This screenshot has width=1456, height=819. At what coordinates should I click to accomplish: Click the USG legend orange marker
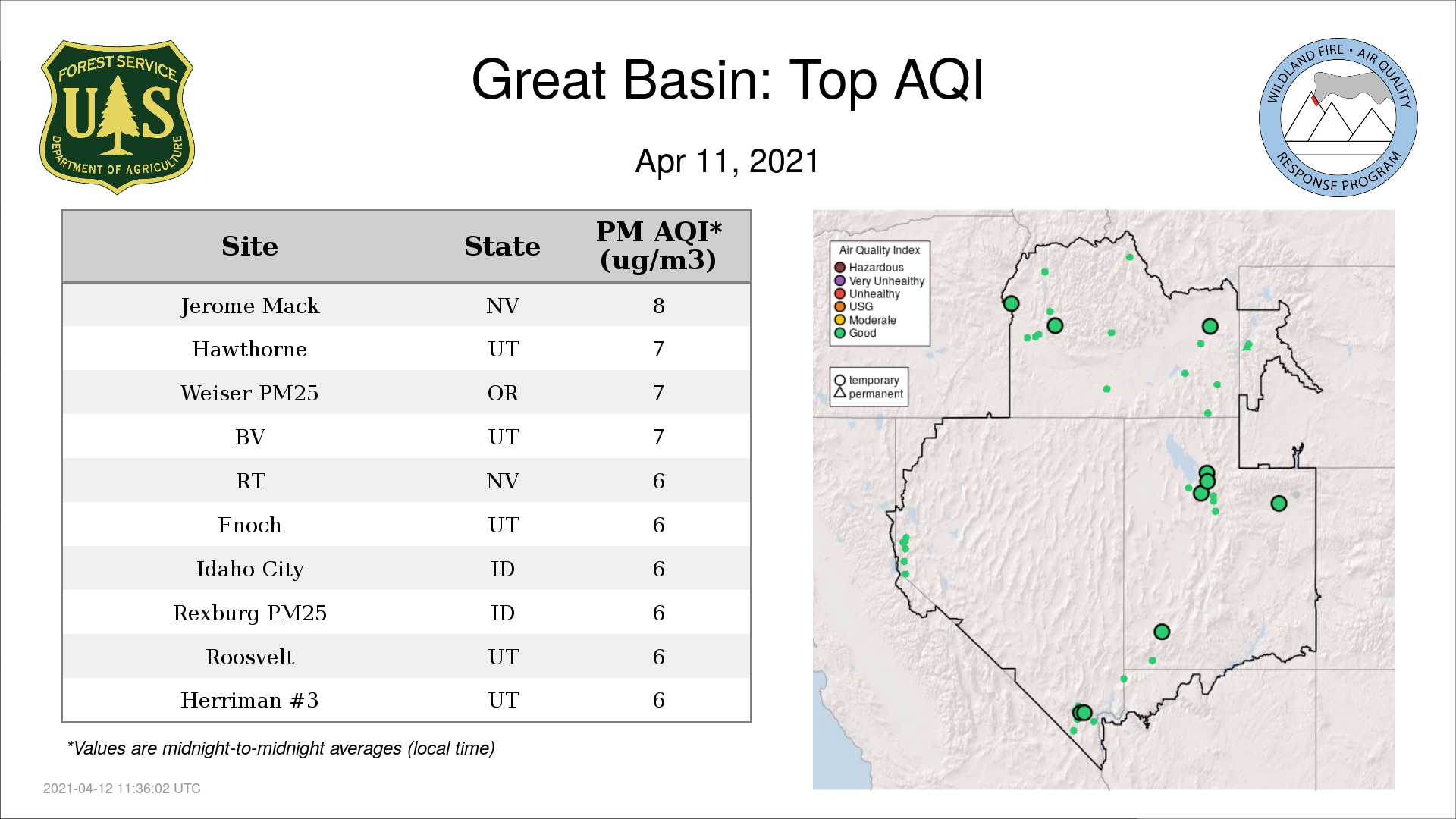pyautogui.click(x=839, y=307)
